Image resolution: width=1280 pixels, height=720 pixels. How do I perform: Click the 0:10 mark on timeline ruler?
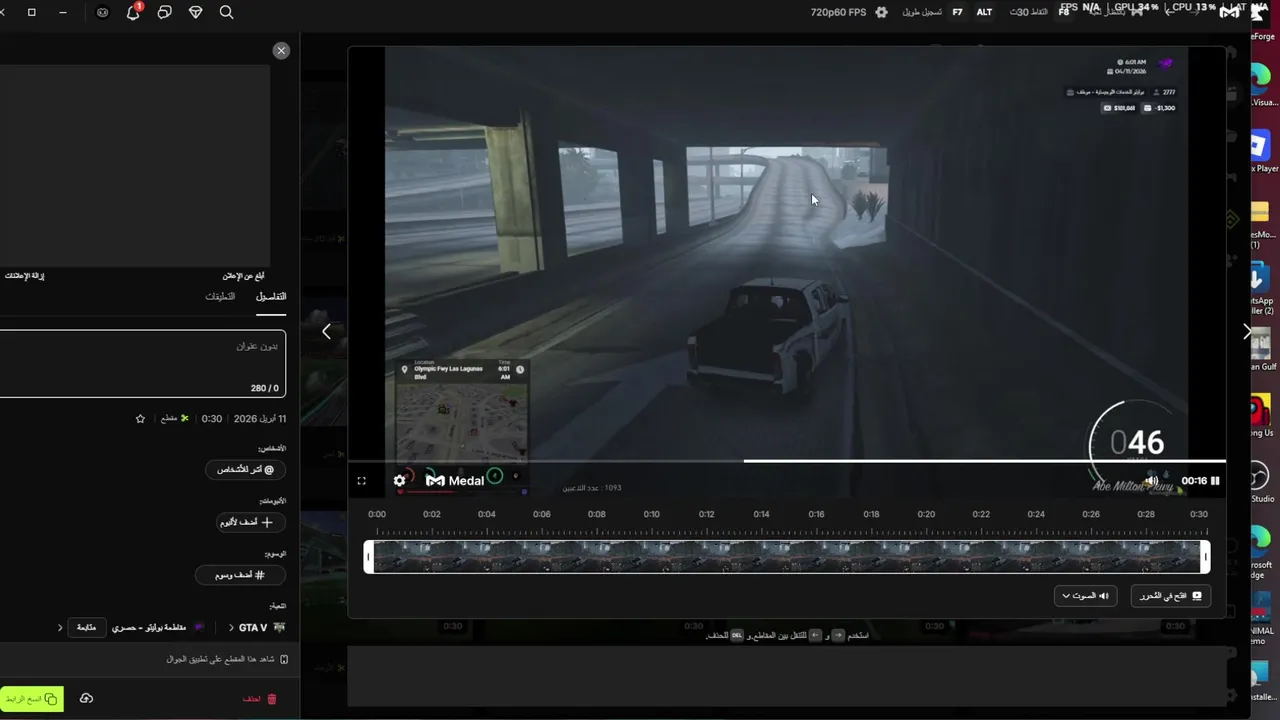(x=651, y=514)
